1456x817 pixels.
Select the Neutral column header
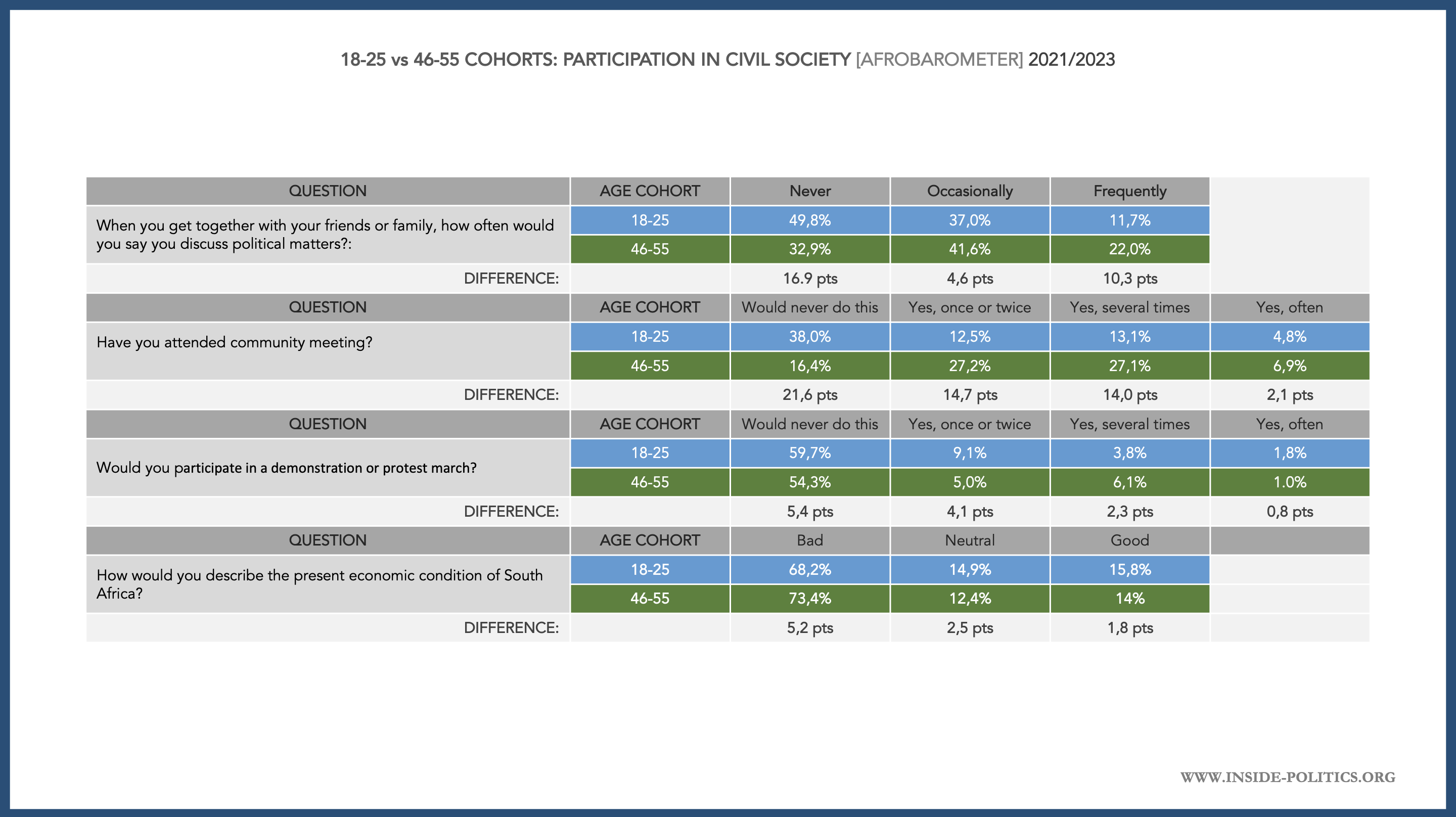pyautogui.click(x=969, y=540)
